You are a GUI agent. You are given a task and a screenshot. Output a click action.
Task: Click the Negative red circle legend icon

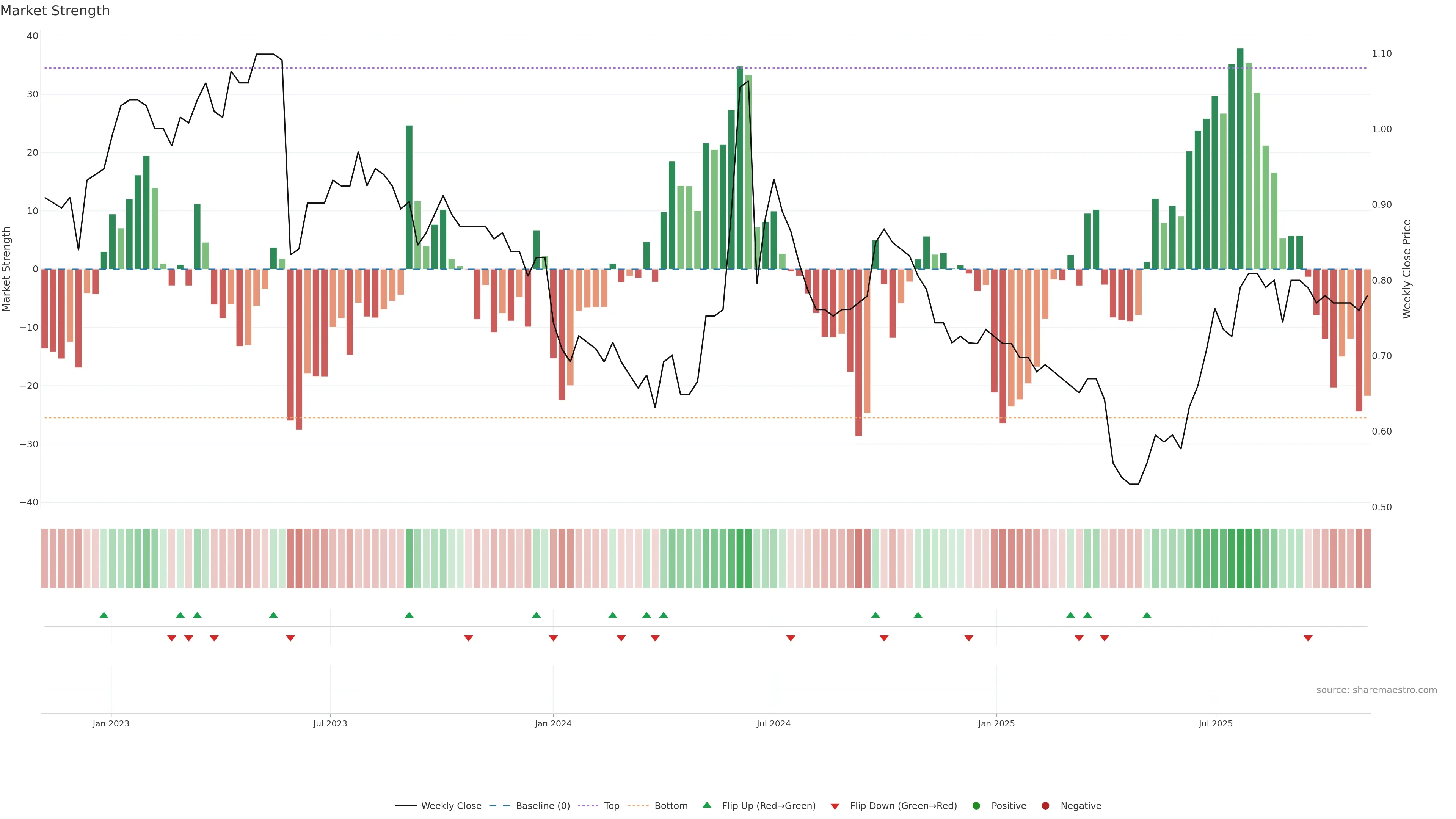click(1045, 806)
